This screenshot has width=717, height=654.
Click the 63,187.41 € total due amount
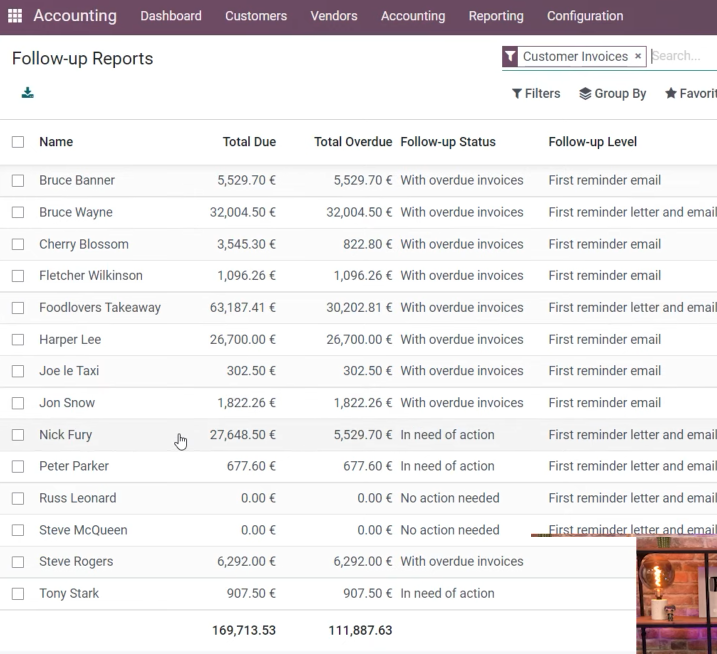pos(243,308)
